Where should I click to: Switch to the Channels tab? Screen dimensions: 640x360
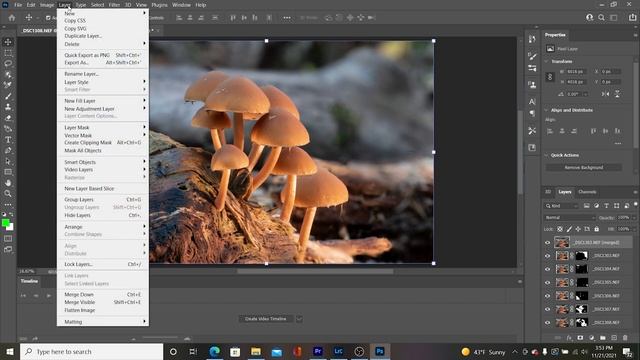click(x=587, y=192)
